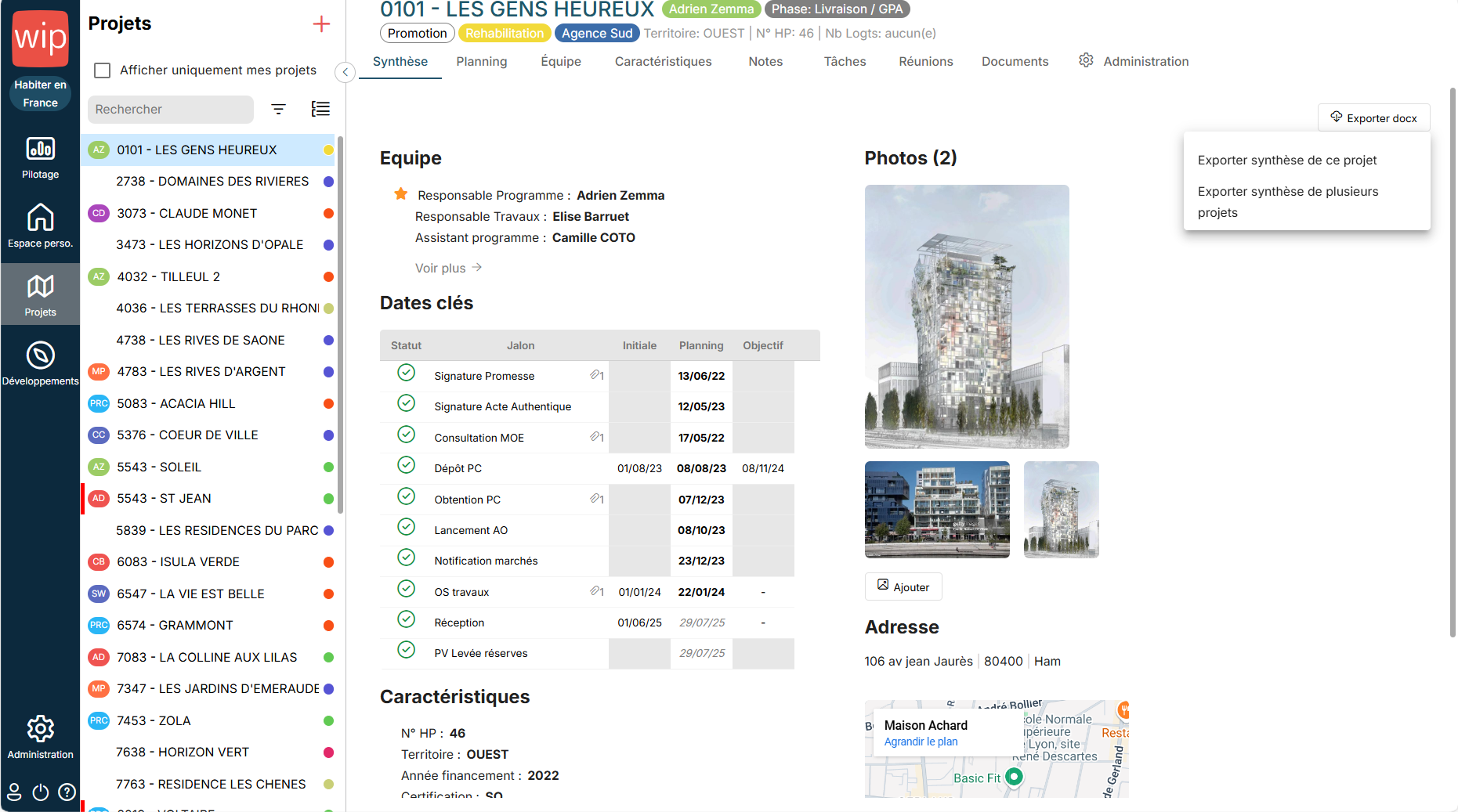Open the project list filter icon

[x=278, y=109]
